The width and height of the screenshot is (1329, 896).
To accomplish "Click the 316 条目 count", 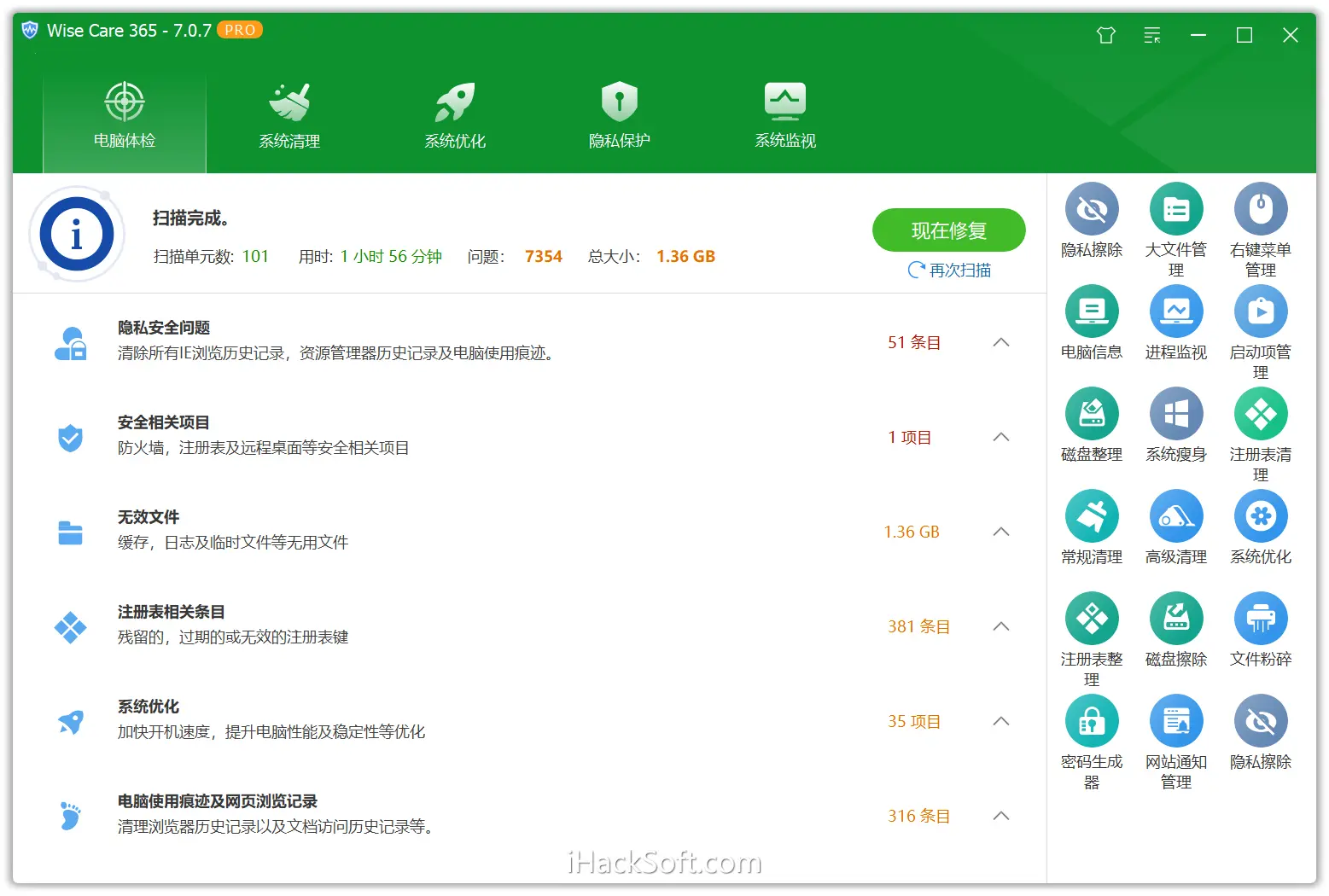I will click(x=918, y=816).
